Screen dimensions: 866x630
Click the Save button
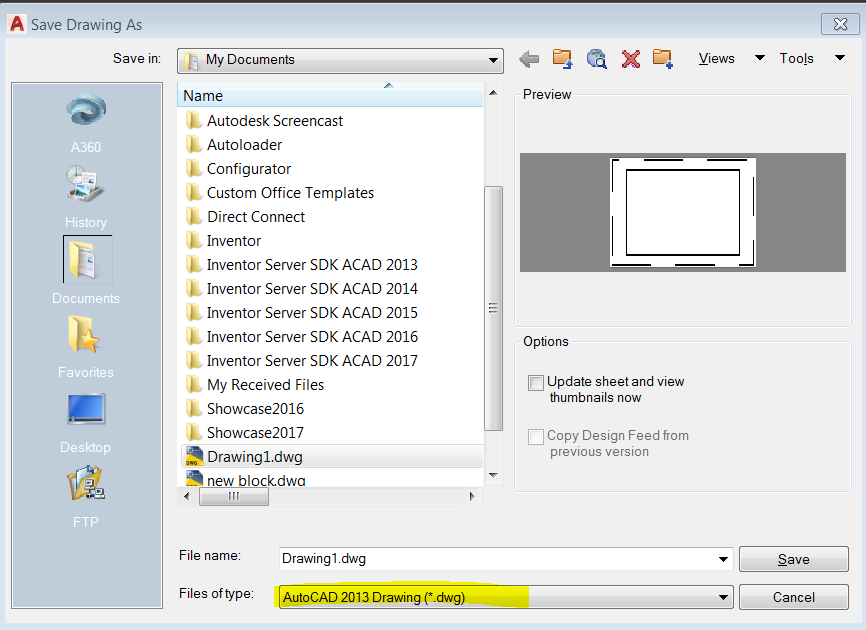click(793, 559)
